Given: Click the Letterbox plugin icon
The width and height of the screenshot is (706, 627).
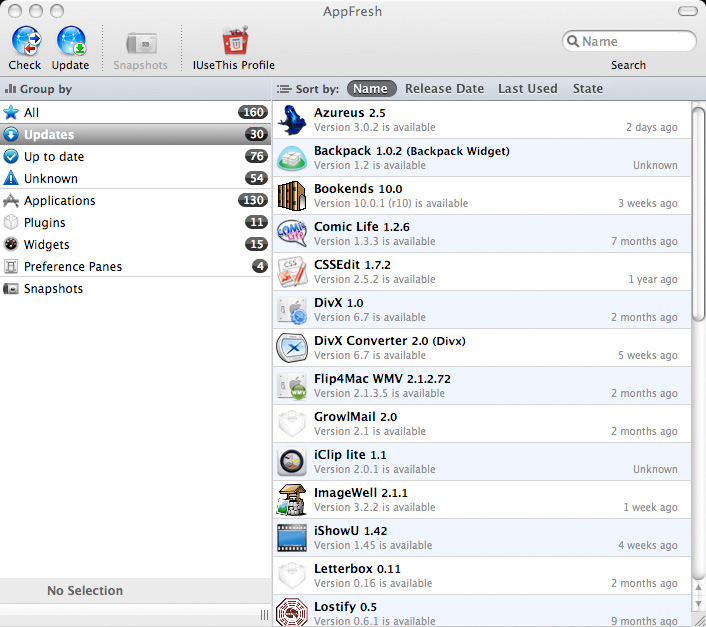Looking at the screenshot, I should coord(292,575).
